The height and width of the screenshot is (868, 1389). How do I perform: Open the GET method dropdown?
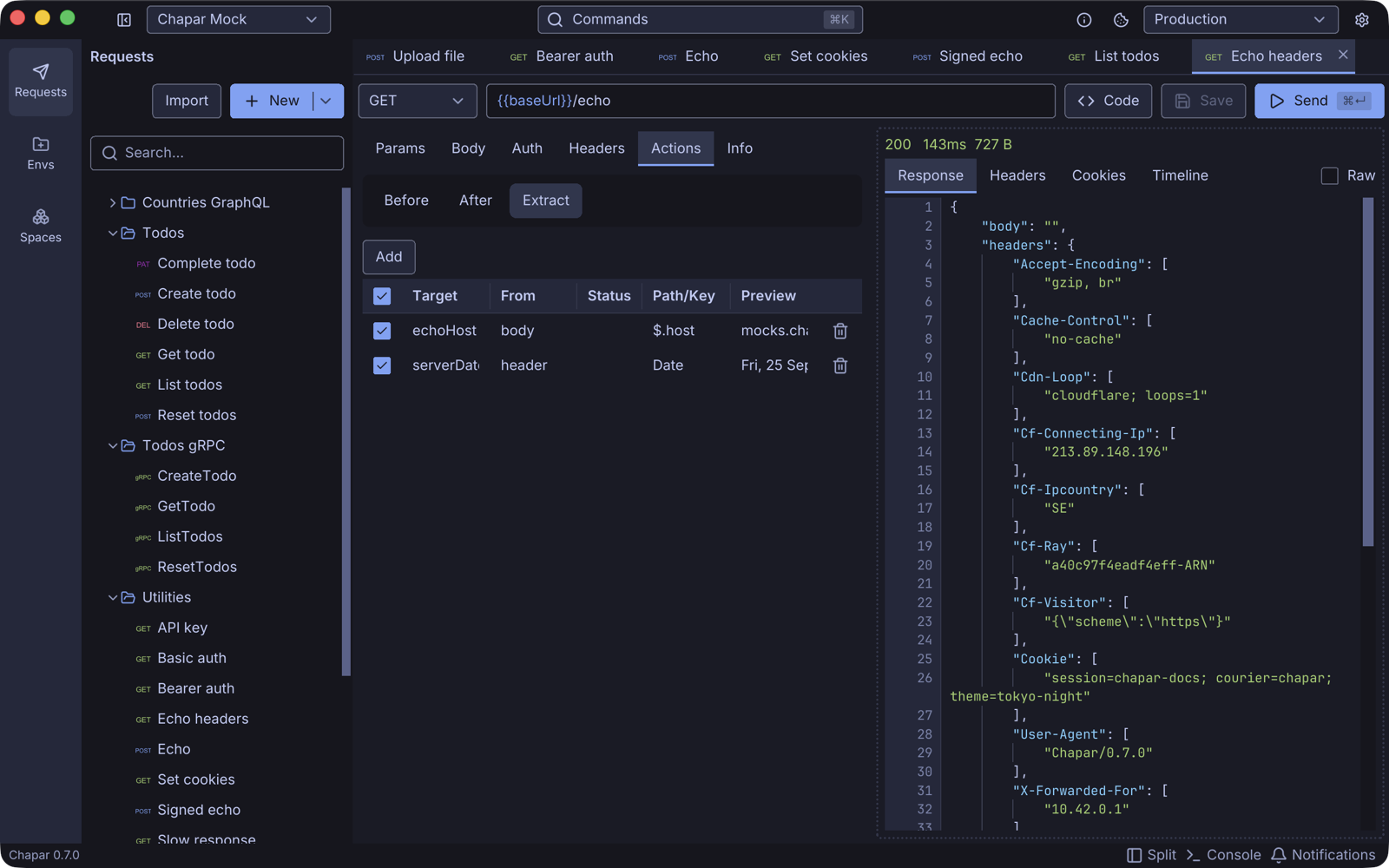[418, 101]
